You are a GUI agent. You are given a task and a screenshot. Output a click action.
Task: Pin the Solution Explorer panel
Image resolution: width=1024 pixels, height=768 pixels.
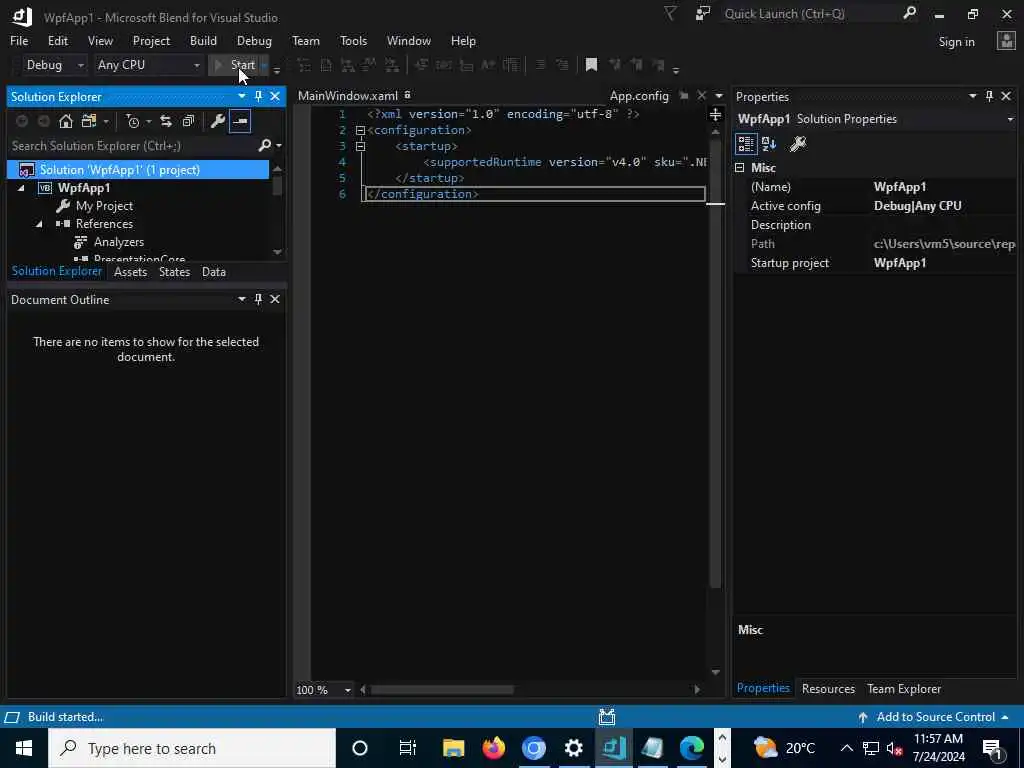[x=258, y=97]
